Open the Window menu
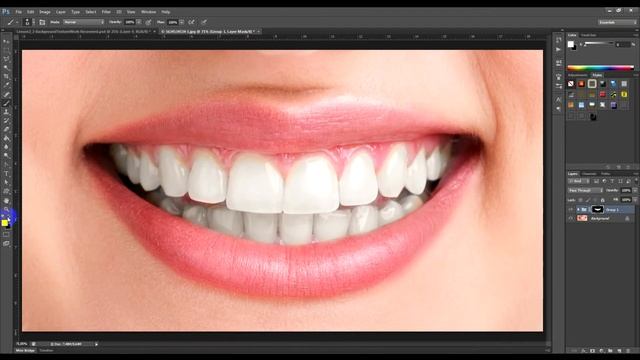This screenshot has width=640, height=360. coord(148,12)
